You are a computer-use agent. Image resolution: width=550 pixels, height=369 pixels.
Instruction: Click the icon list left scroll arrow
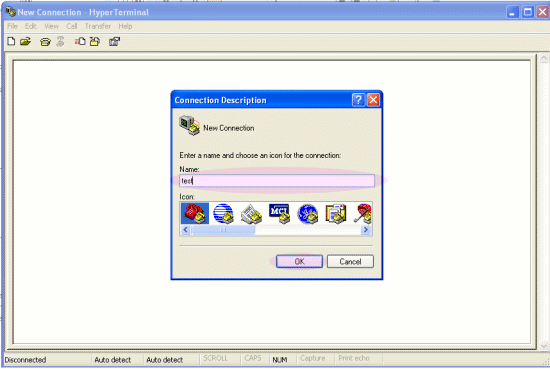(x=186, y=230)
